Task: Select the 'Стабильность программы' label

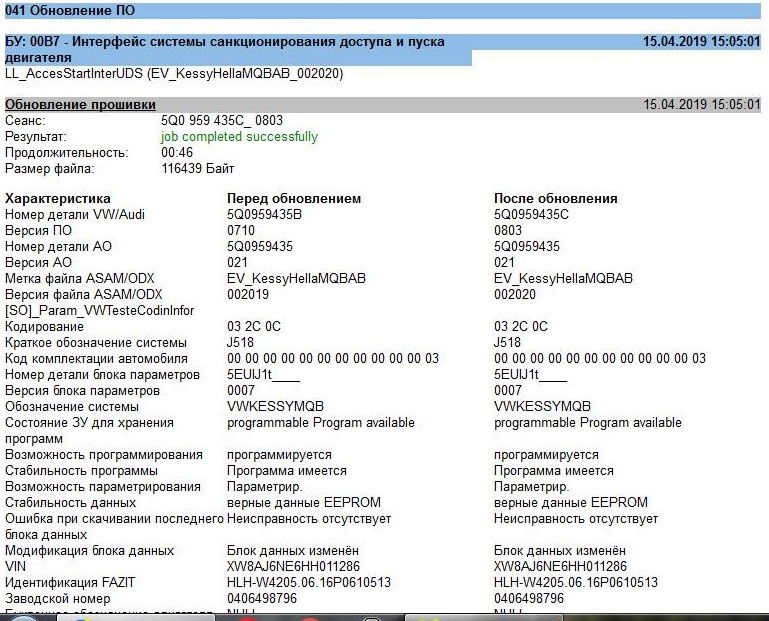Action: tap(81, 471)
